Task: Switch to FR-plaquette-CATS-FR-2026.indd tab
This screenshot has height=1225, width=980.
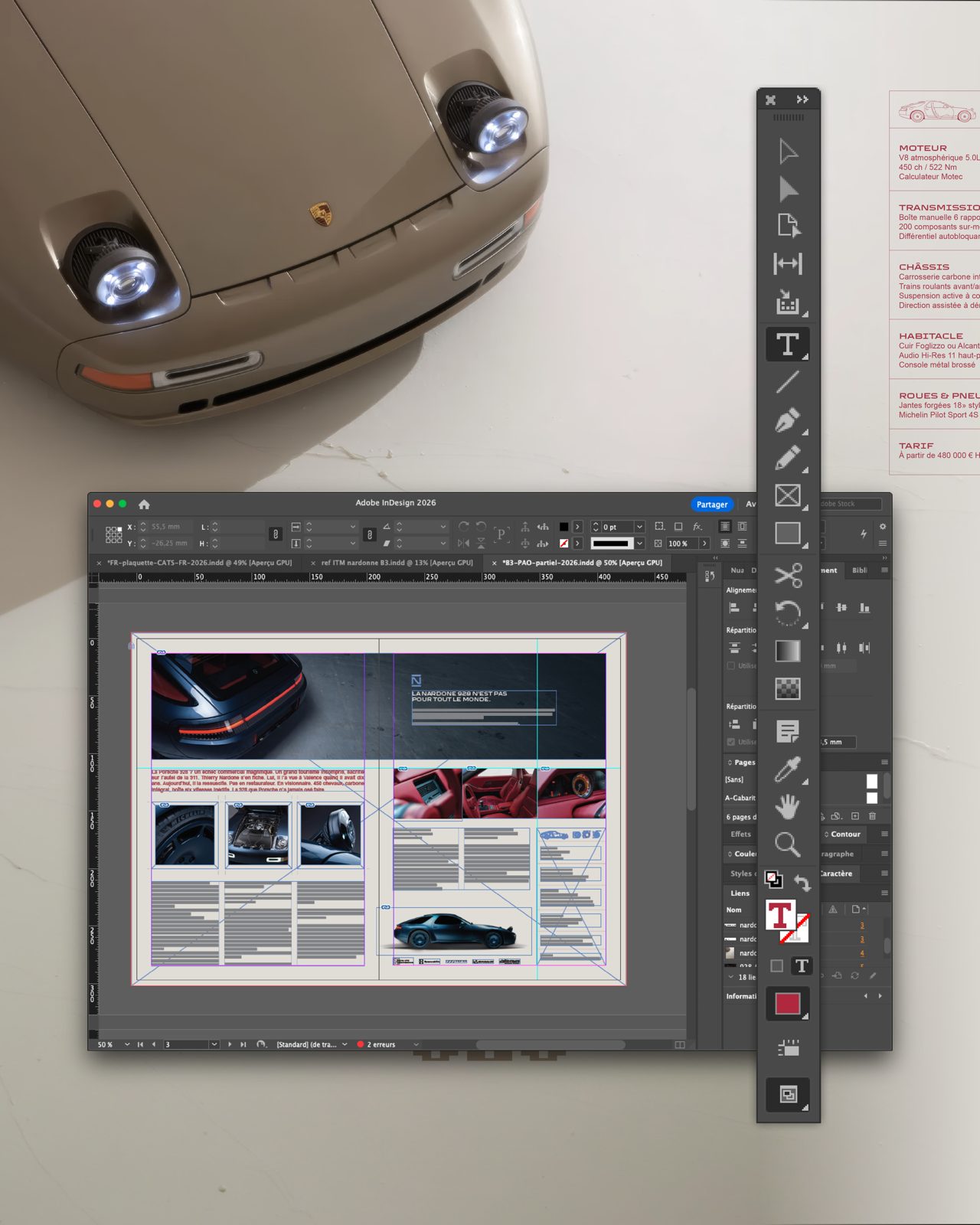Action: pos(199,563)
